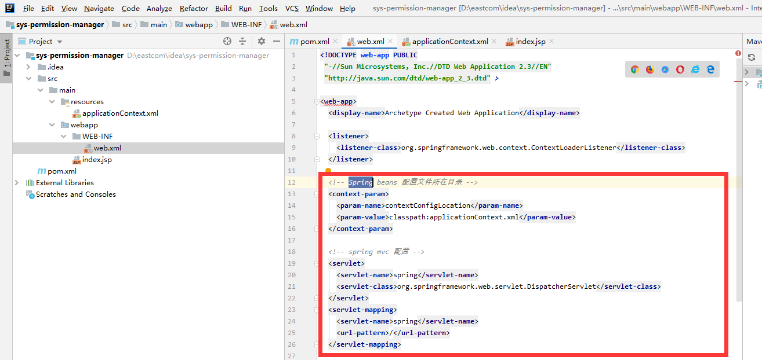The height and width of the screenshot is (360, 762).
Task: Switch to the applicationContext.xml editor tab
Action: 450,41
